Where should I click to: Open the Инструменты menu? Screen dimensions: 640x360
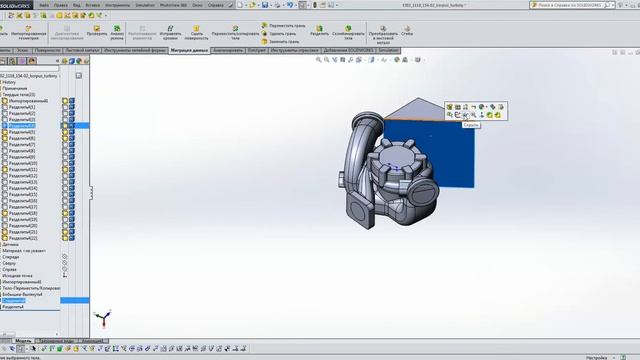(118, 5)
